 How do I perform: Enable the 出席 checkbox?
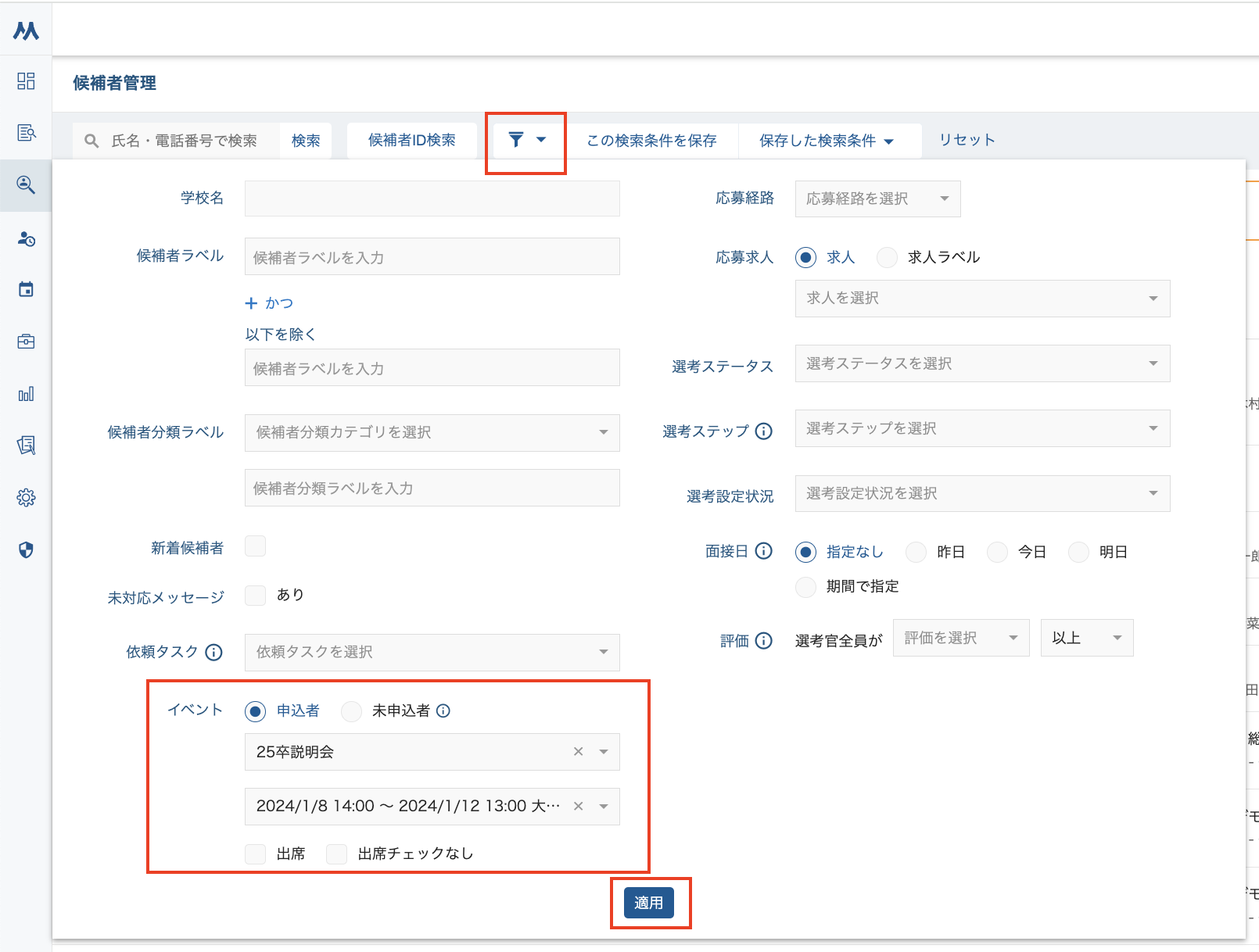pyautogui.click(x=256, y=854)
